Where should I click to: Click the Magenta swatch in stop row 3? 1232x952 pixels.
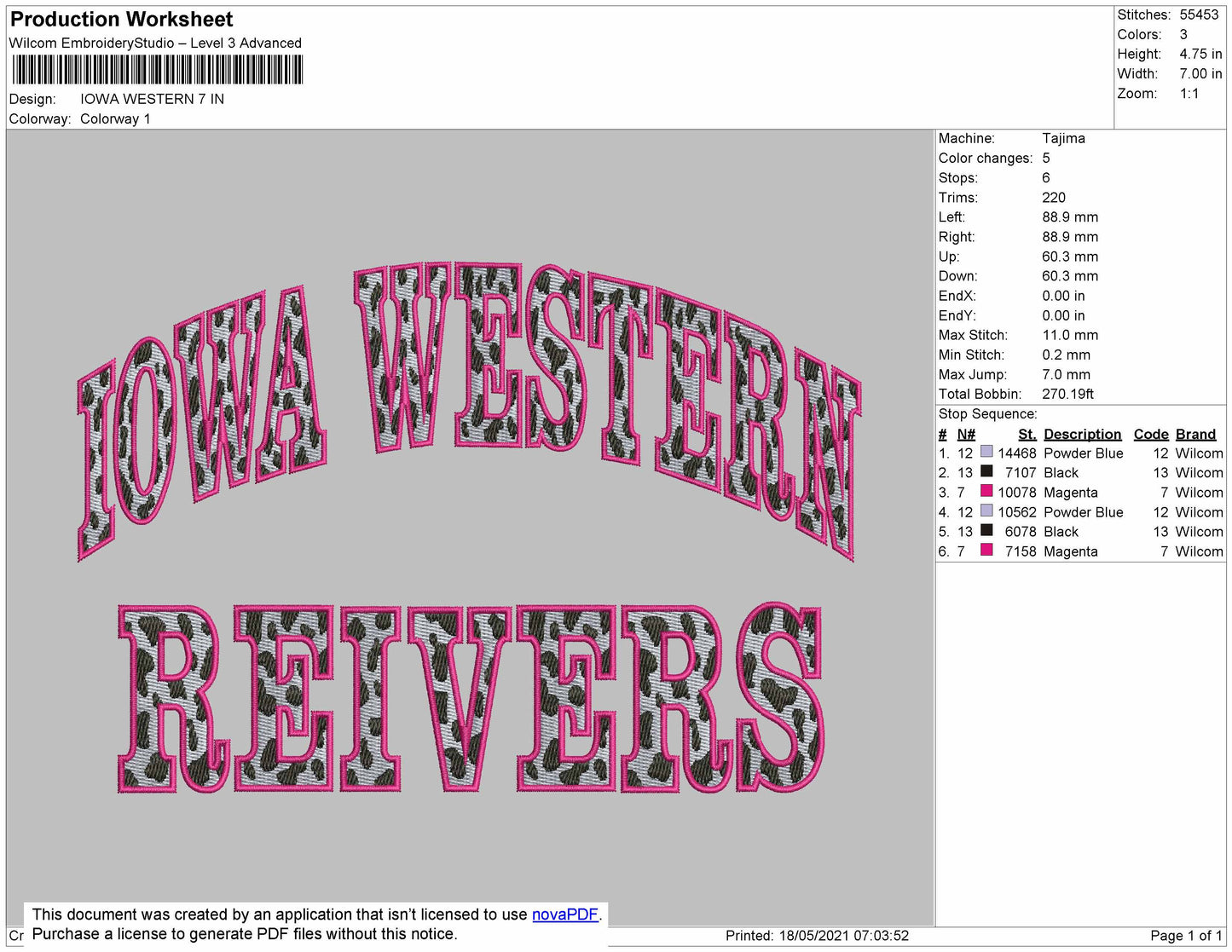coord(986,491)
